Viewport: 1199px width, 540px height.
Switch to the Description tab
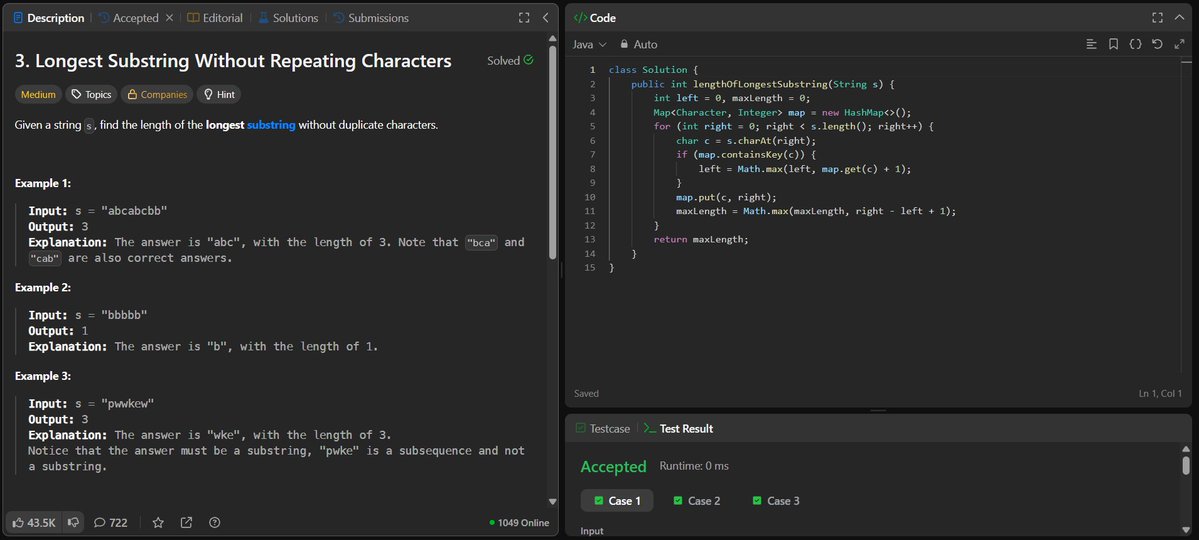tap(48, 18)
